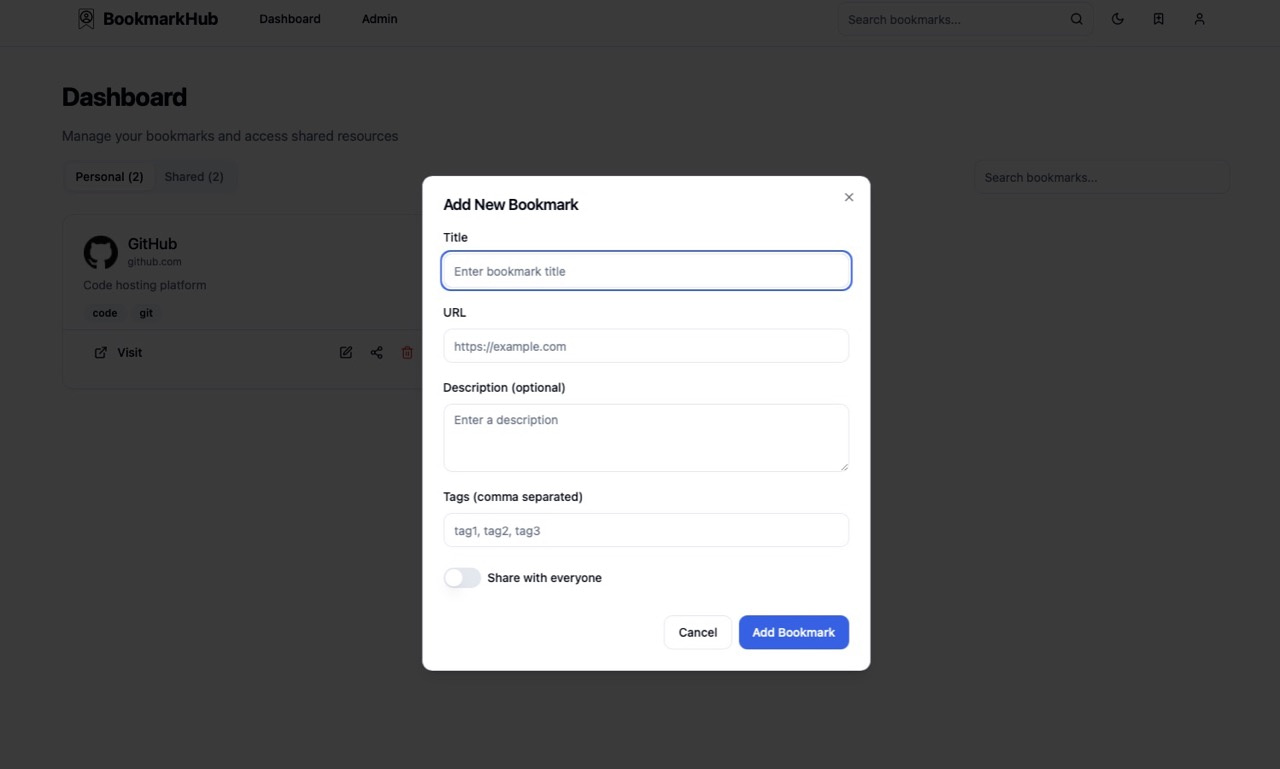
Task: Toggle dark mode moon icon
Action: pos(1117,19)
